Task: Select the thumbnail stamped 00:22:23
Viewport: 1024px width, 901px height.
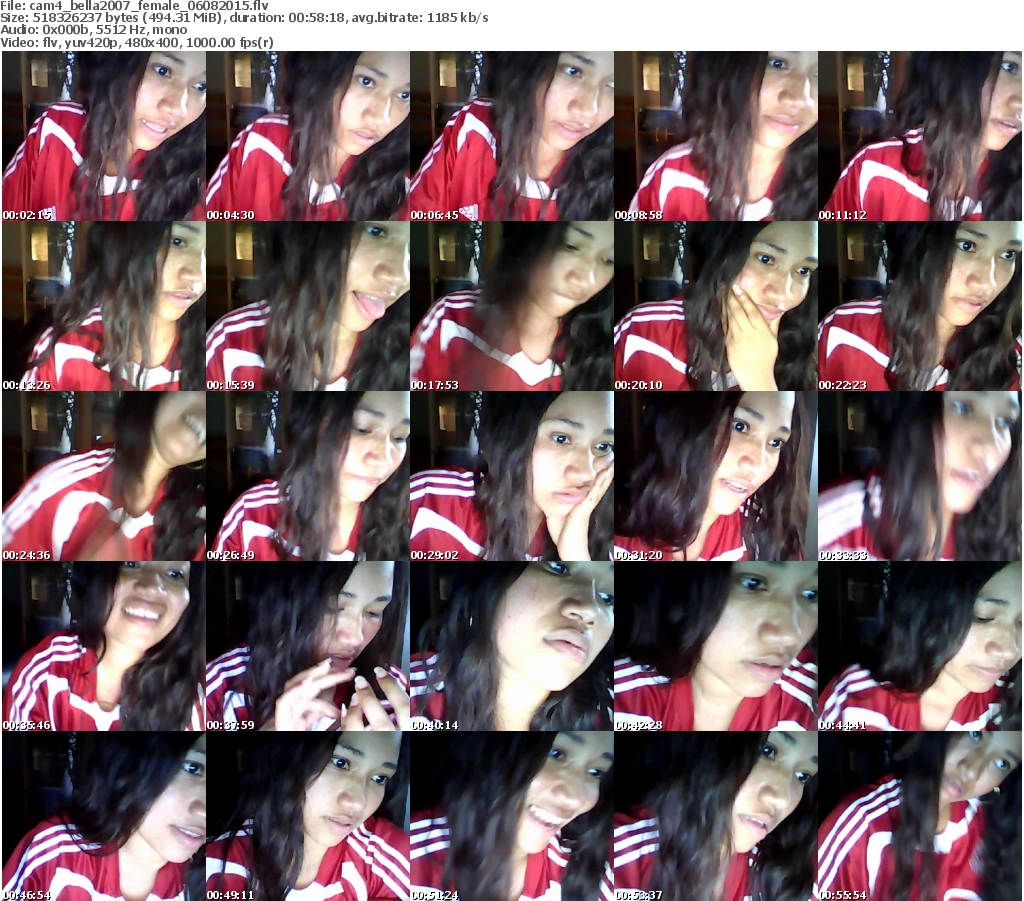Action: coord(920,306)
